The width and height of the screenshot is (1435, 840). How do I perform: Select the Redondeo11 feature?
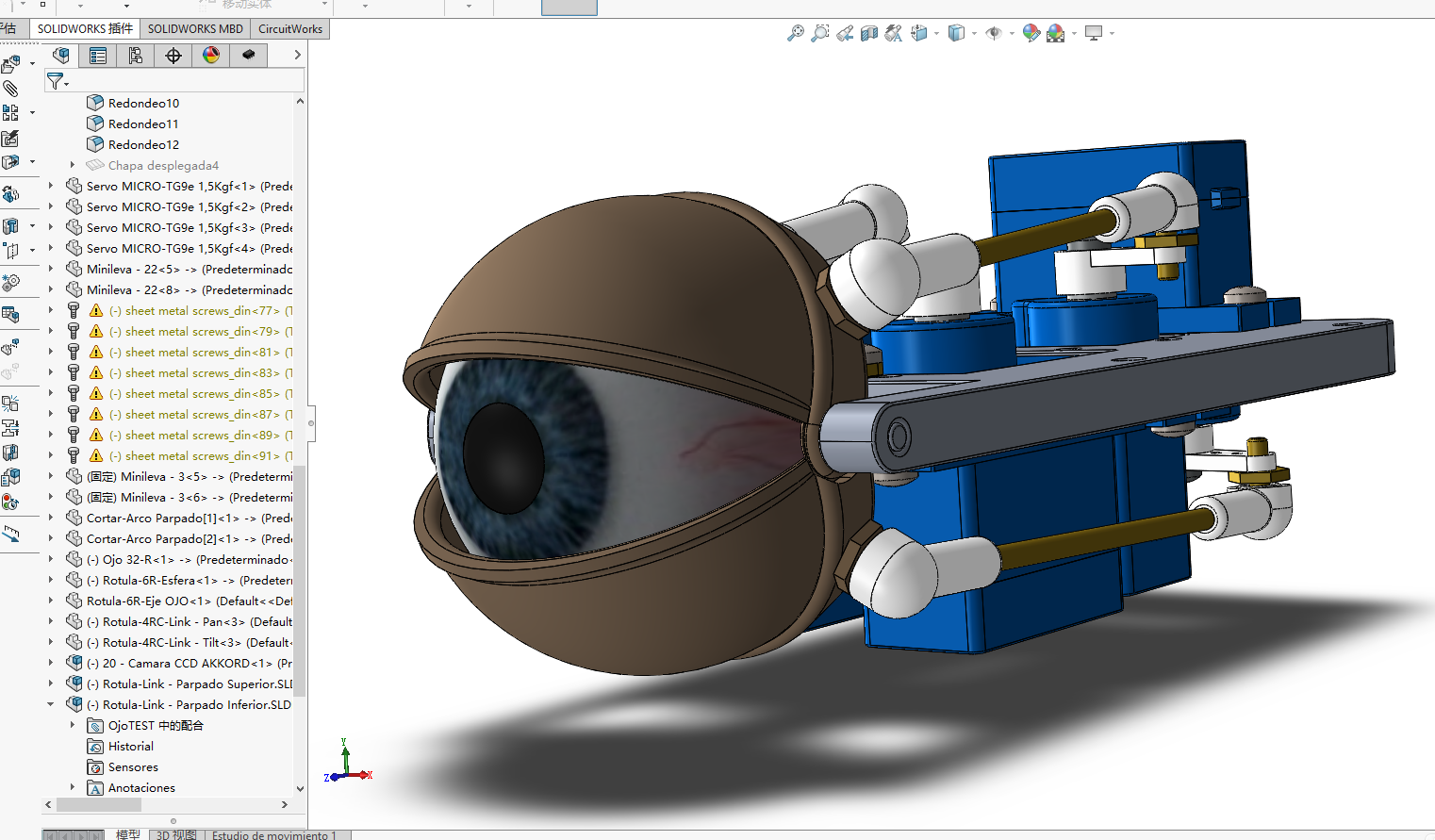click(x=142, y=124)
